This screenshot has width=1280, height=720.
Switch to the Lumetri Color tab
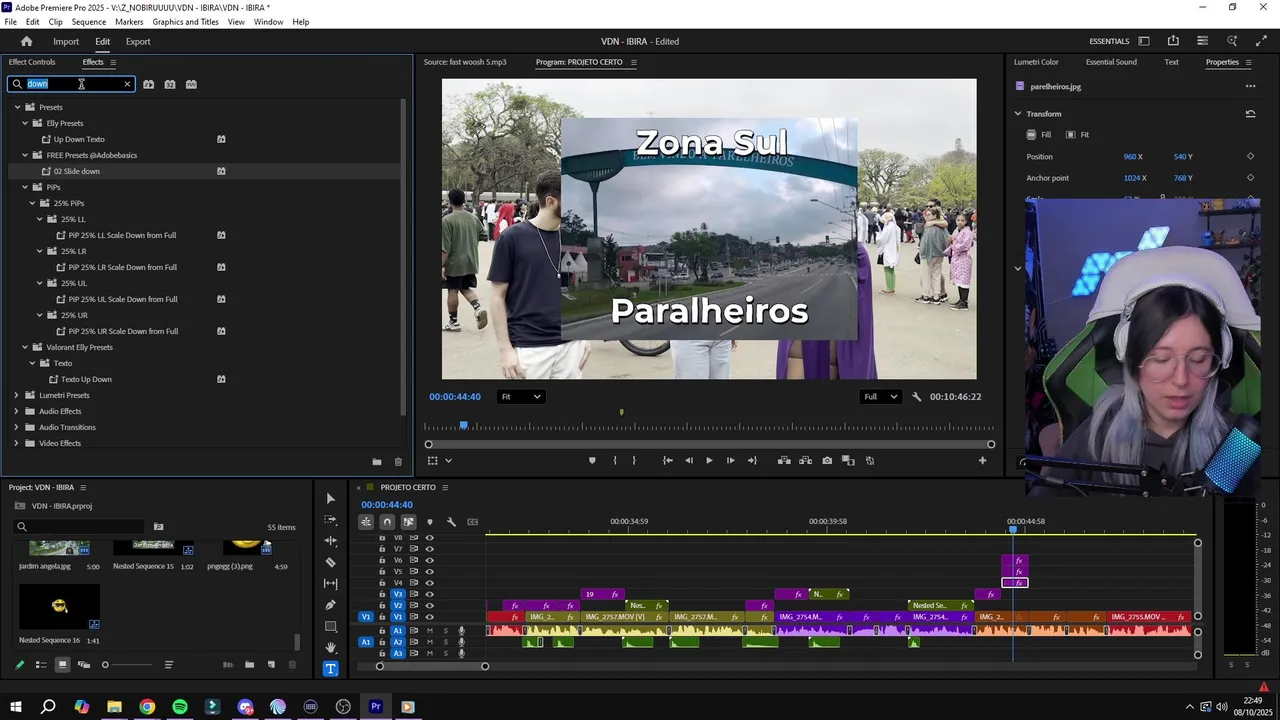tap(1036, 62)
